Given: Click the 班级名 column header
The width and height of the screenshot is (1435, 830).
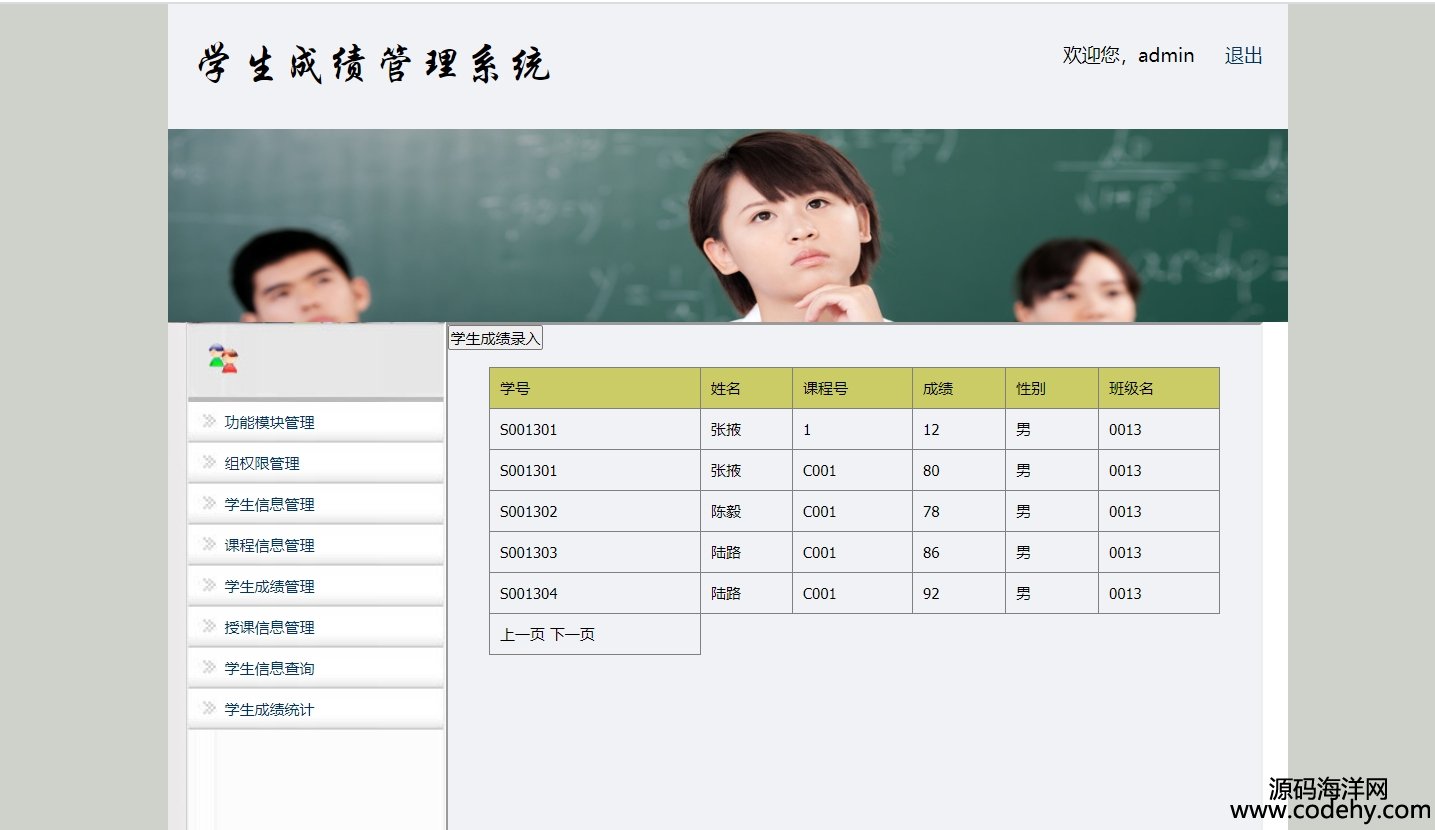Looking at the screenshot, I should pyautogui.click(x=1131, y=389).
